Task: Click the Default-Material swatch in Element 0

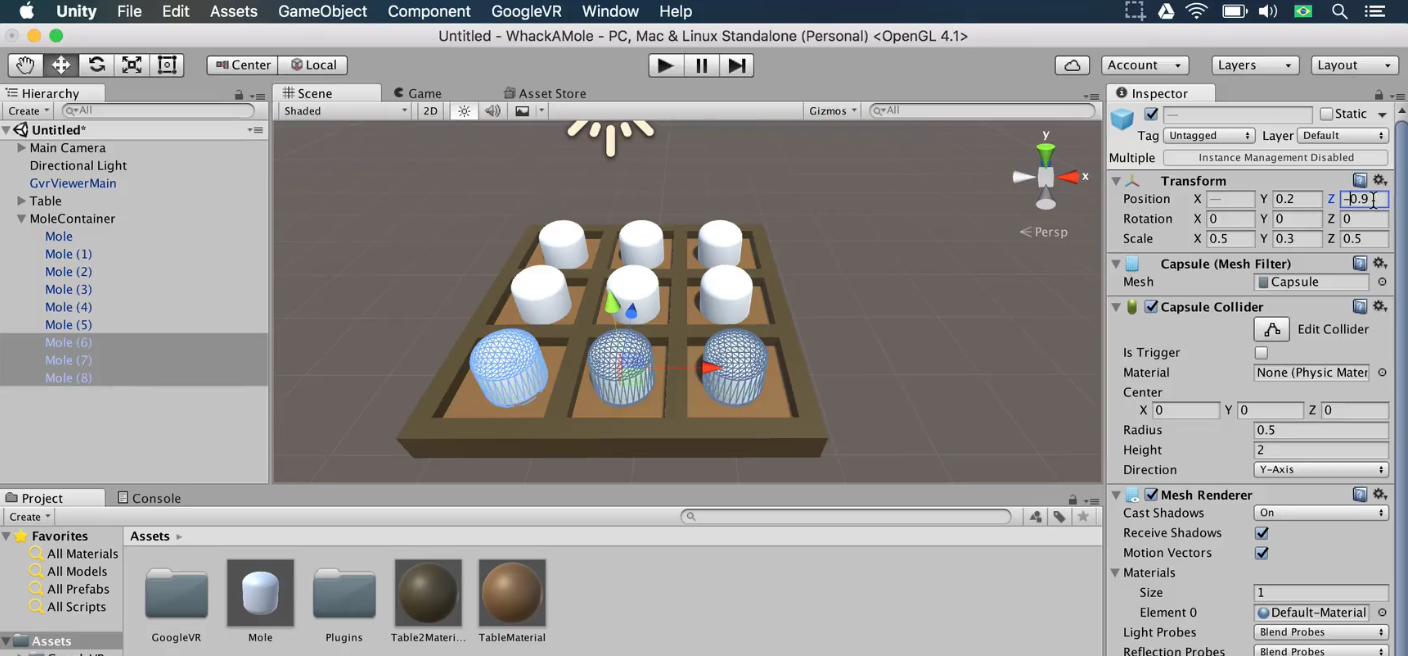Action: pyautogui.click(x=1311, y=612)
